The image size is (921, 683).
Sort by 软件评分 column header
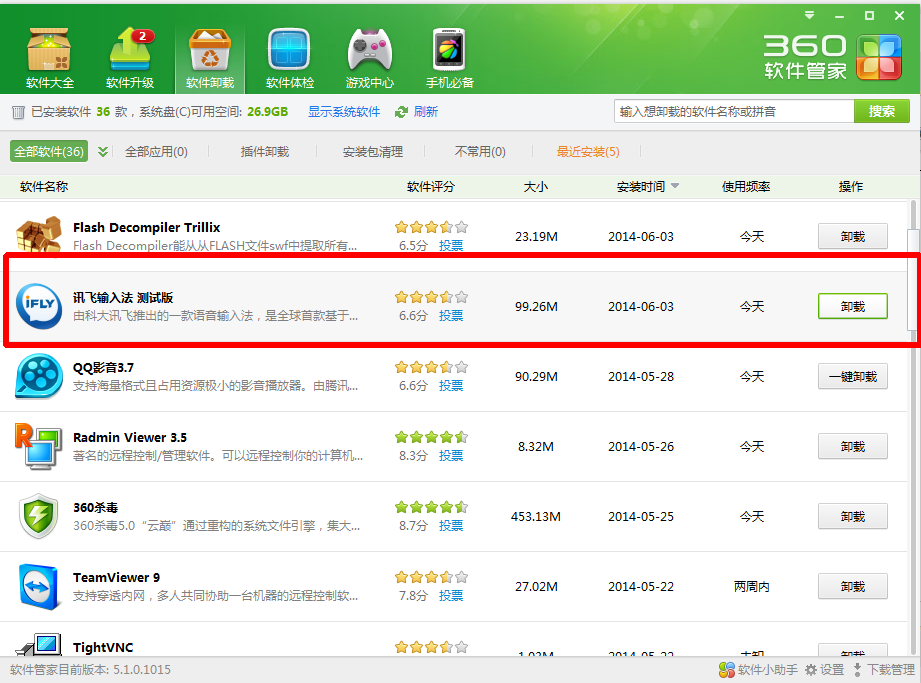coord(431,187)
